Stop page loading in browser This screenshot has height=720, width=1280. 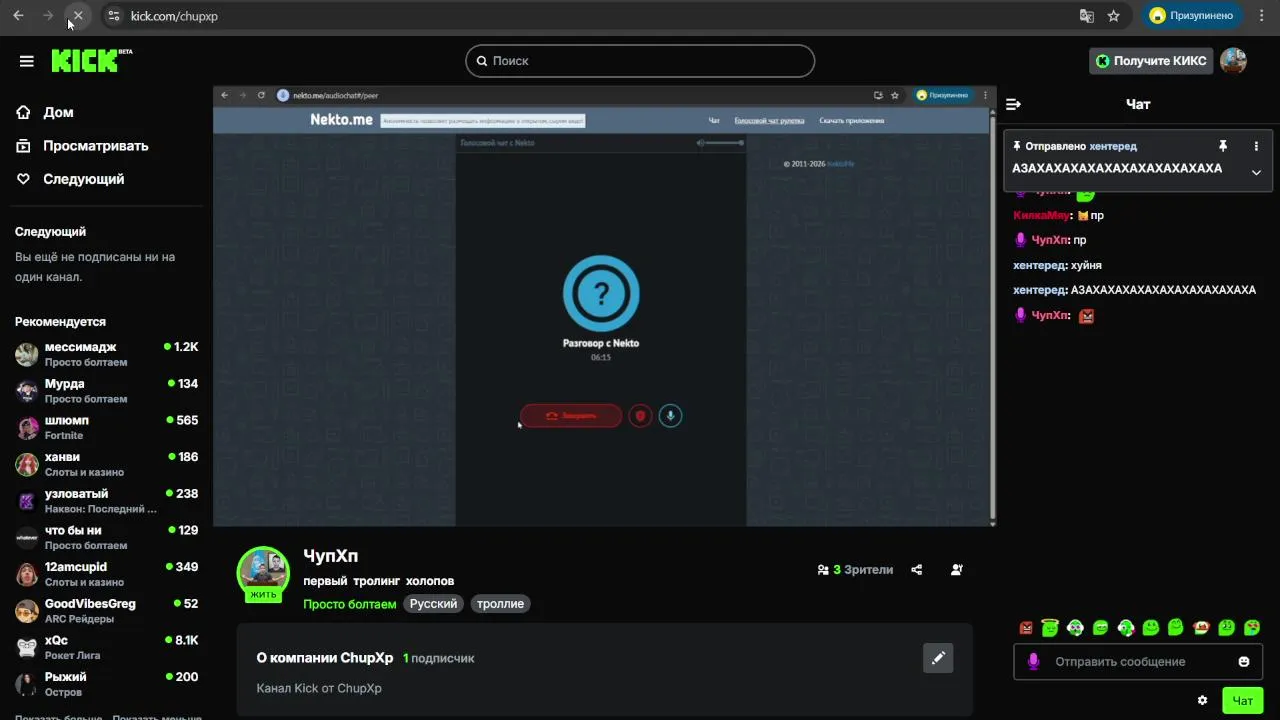pos(77,16)
